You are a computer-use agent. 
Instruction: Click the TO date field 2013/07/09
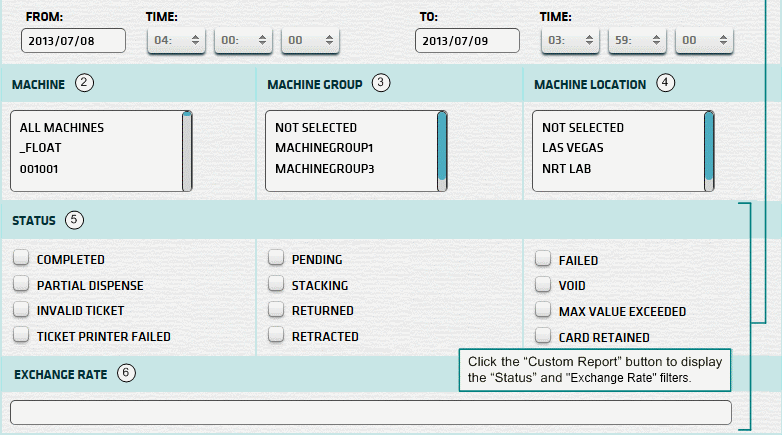click(467, 40)
